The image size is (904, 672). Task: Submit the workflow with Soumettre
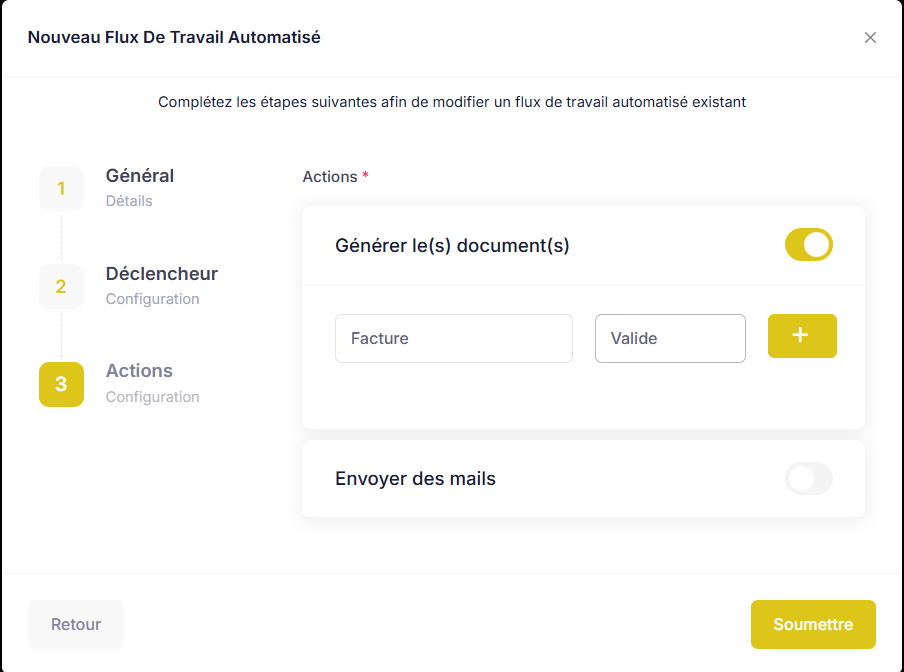(x=813, y=624)
